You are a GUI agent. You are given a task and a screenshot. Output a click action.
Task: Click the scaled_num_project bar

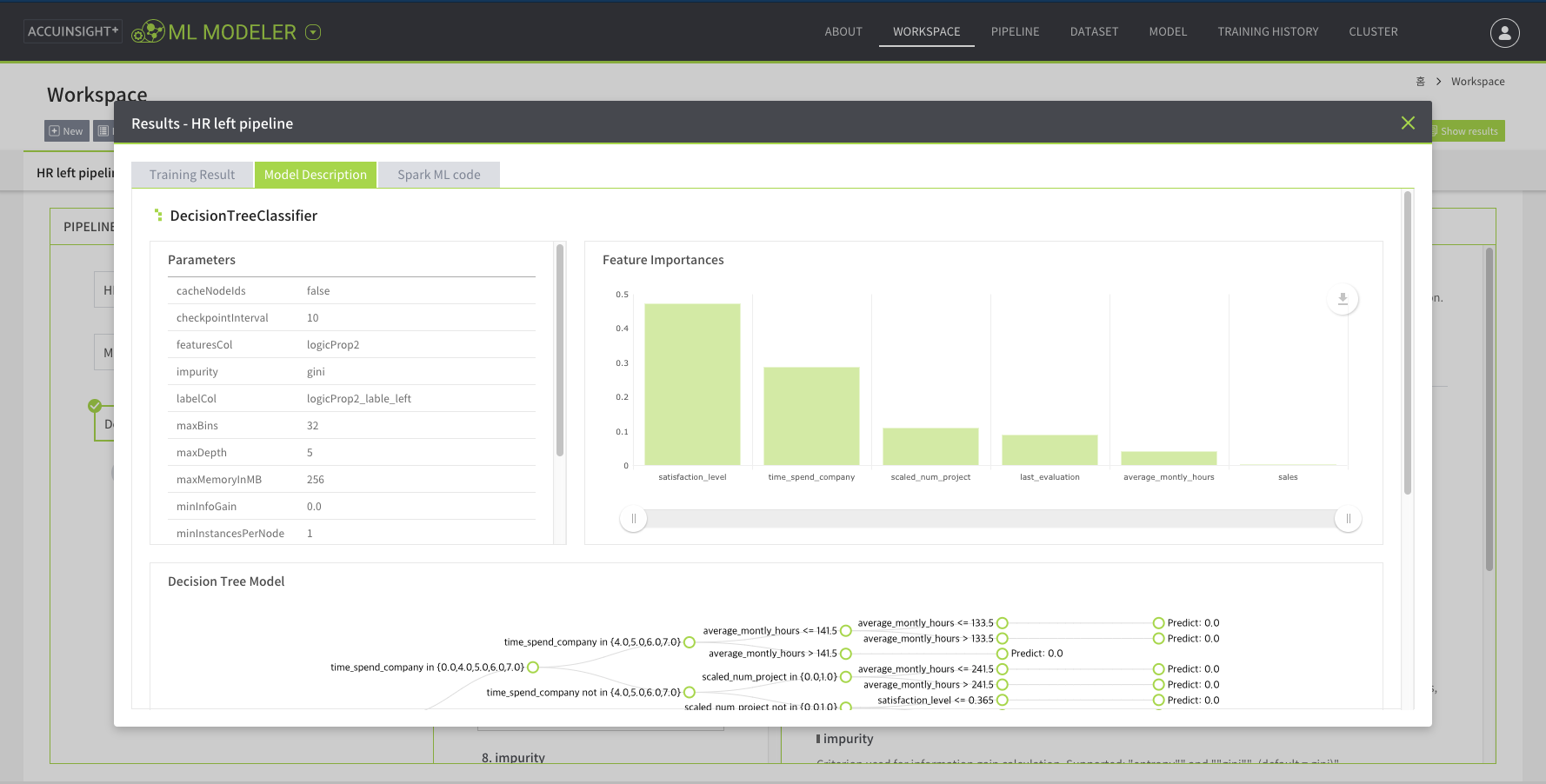coord(930,447)
